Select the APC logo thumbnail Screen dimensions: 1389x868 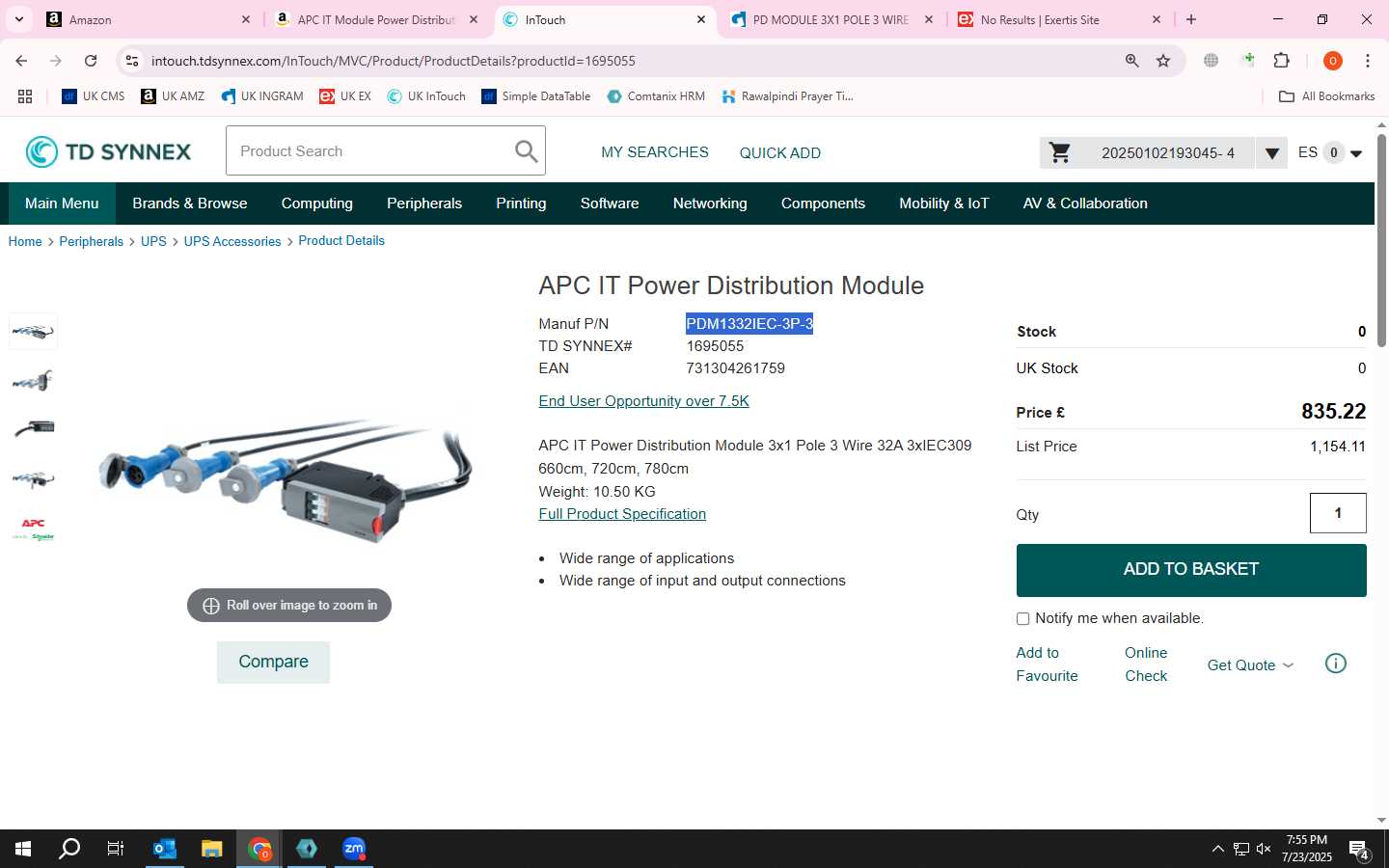33,529
